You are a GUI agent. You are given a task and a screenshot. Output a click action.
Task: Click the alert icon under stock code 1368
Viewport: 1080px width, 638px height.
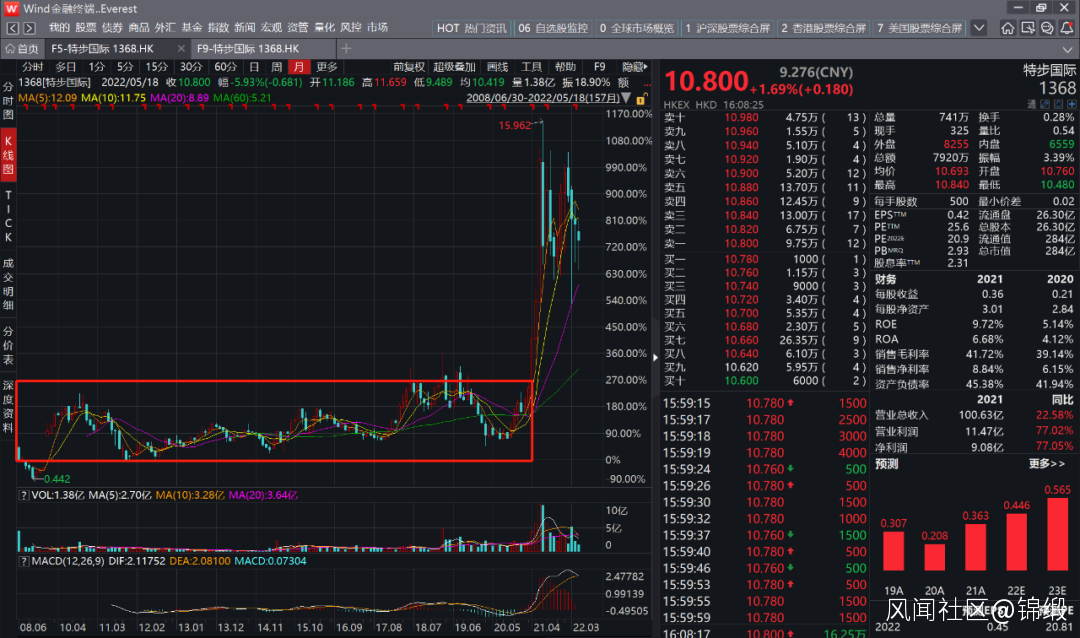[1059, 104]
